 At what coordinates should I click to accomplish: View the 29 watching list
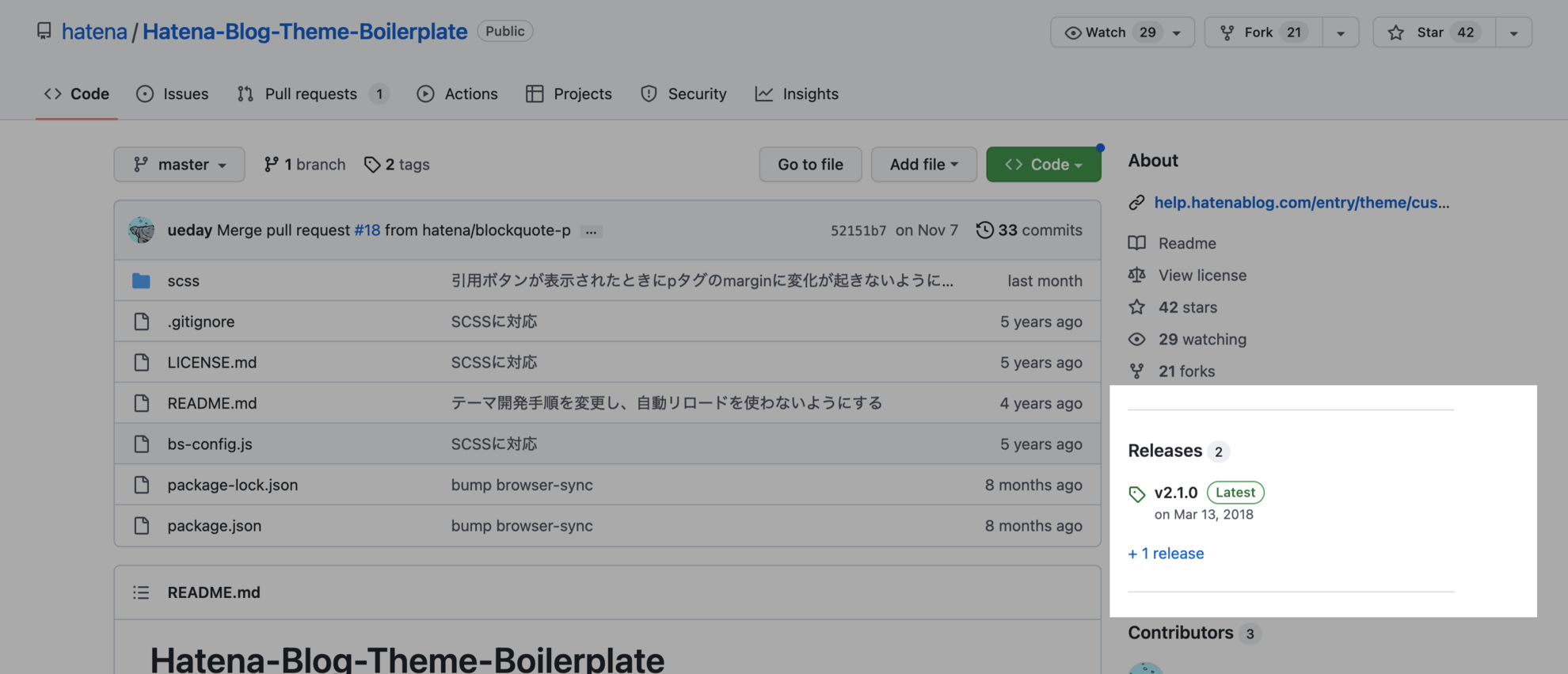coord(1201,339)
